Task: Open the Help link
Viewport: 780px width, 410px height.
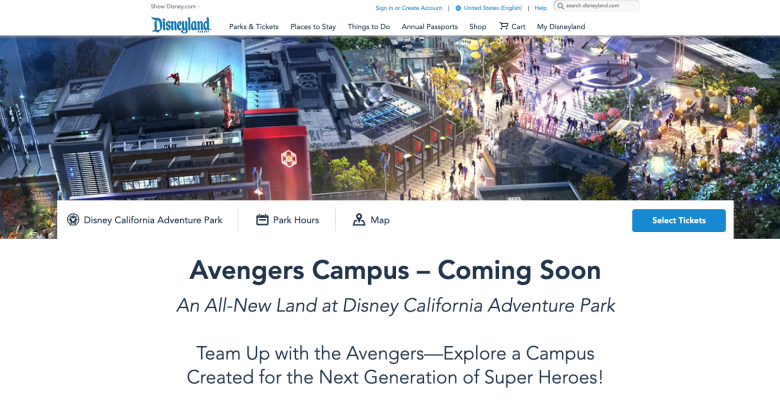Action: [x=541, y=8]
